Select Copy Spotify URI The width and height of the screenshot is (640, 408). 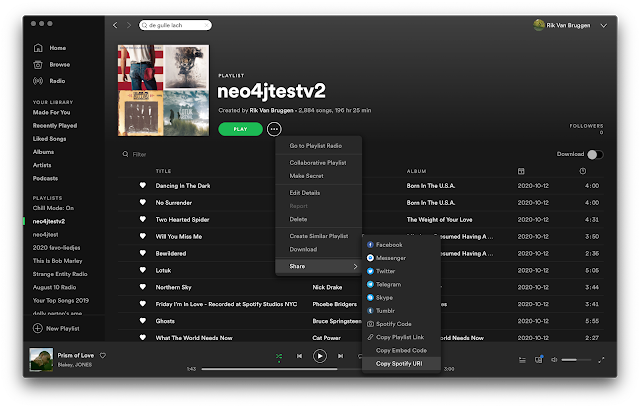401,364
